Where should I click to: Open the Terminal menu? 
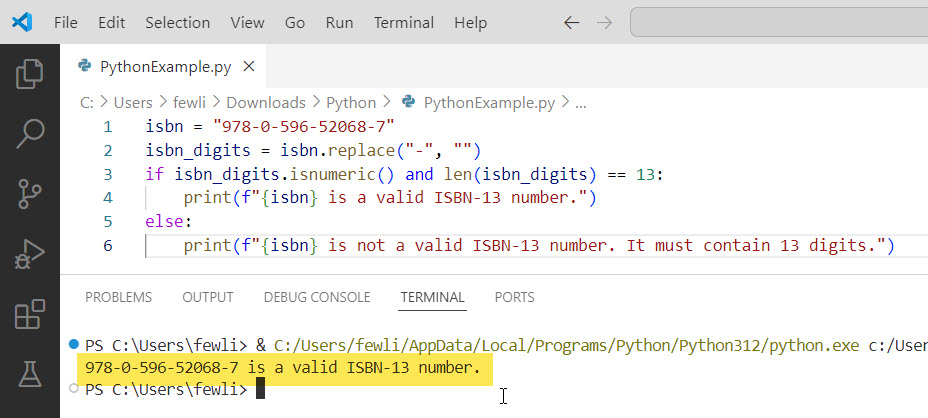tap(404, 22)
